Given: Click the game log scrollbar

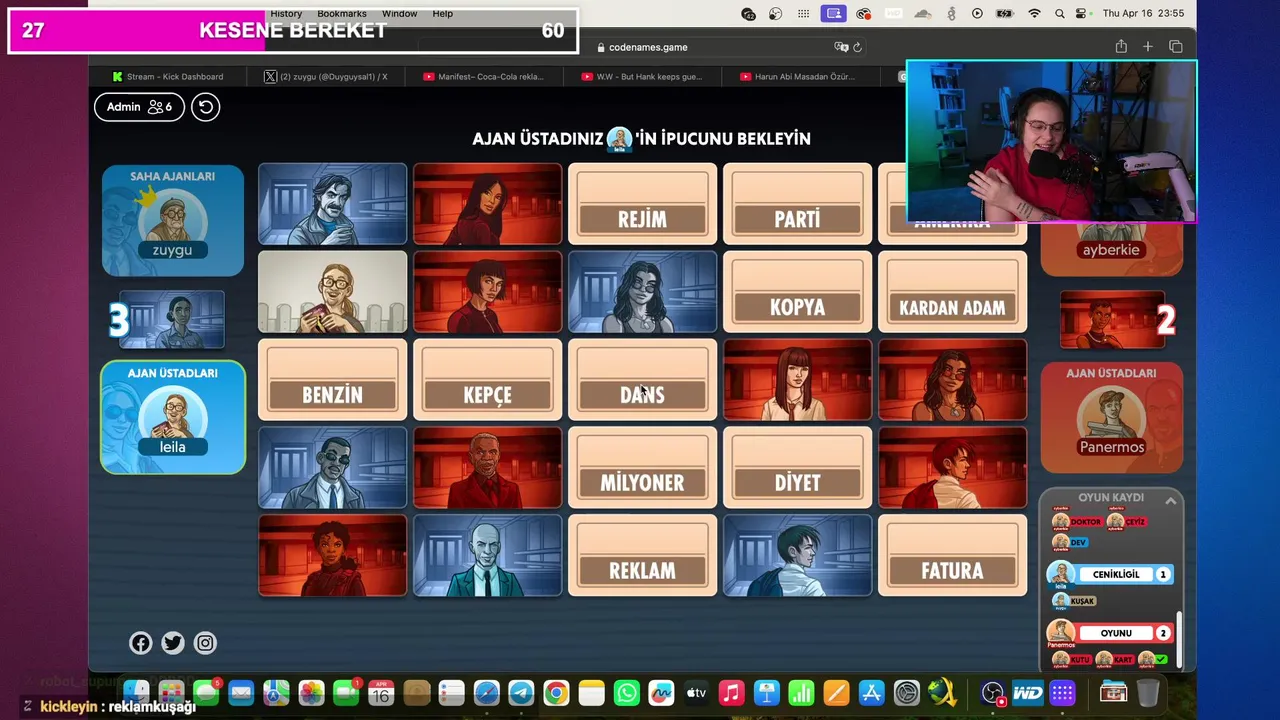Looking at the screenshot, I should pyautogui.click(x=1178, y=640).
